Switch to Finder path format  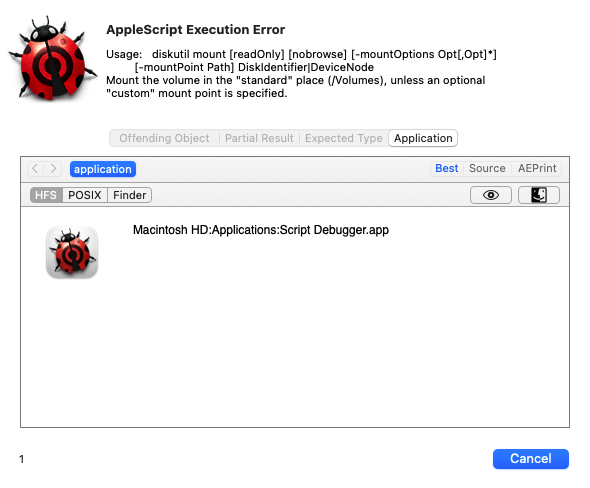coord(129,195)
